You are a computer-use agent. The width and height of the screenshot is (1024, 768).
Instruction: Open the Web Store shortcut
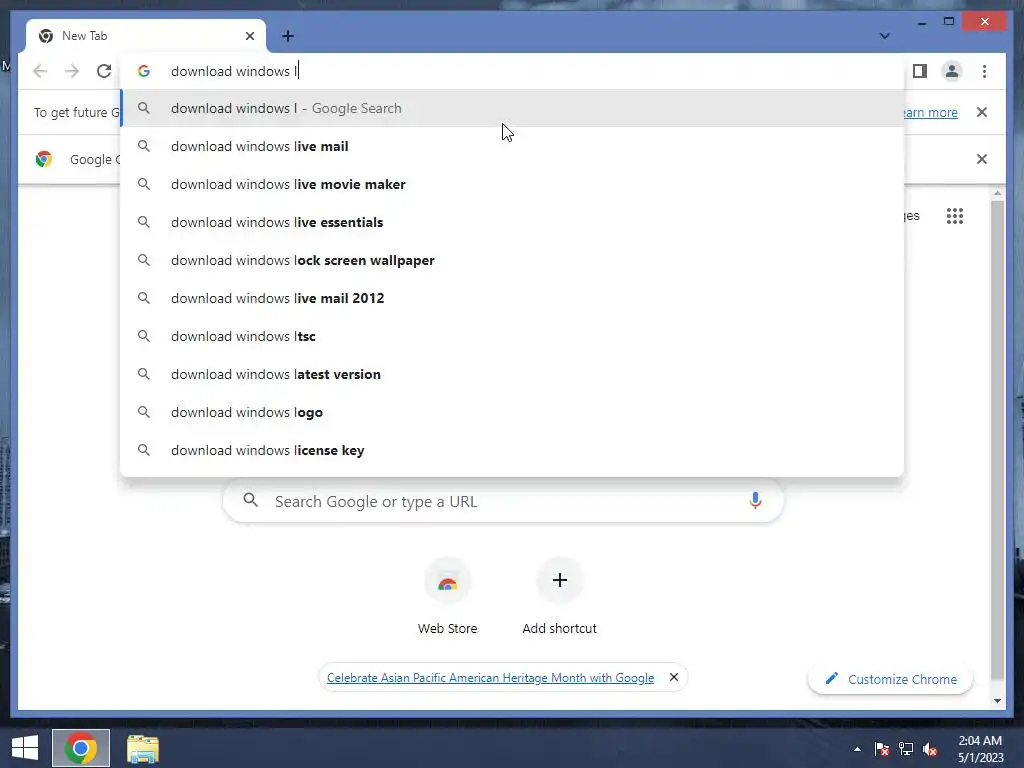(x=447, y=596)
